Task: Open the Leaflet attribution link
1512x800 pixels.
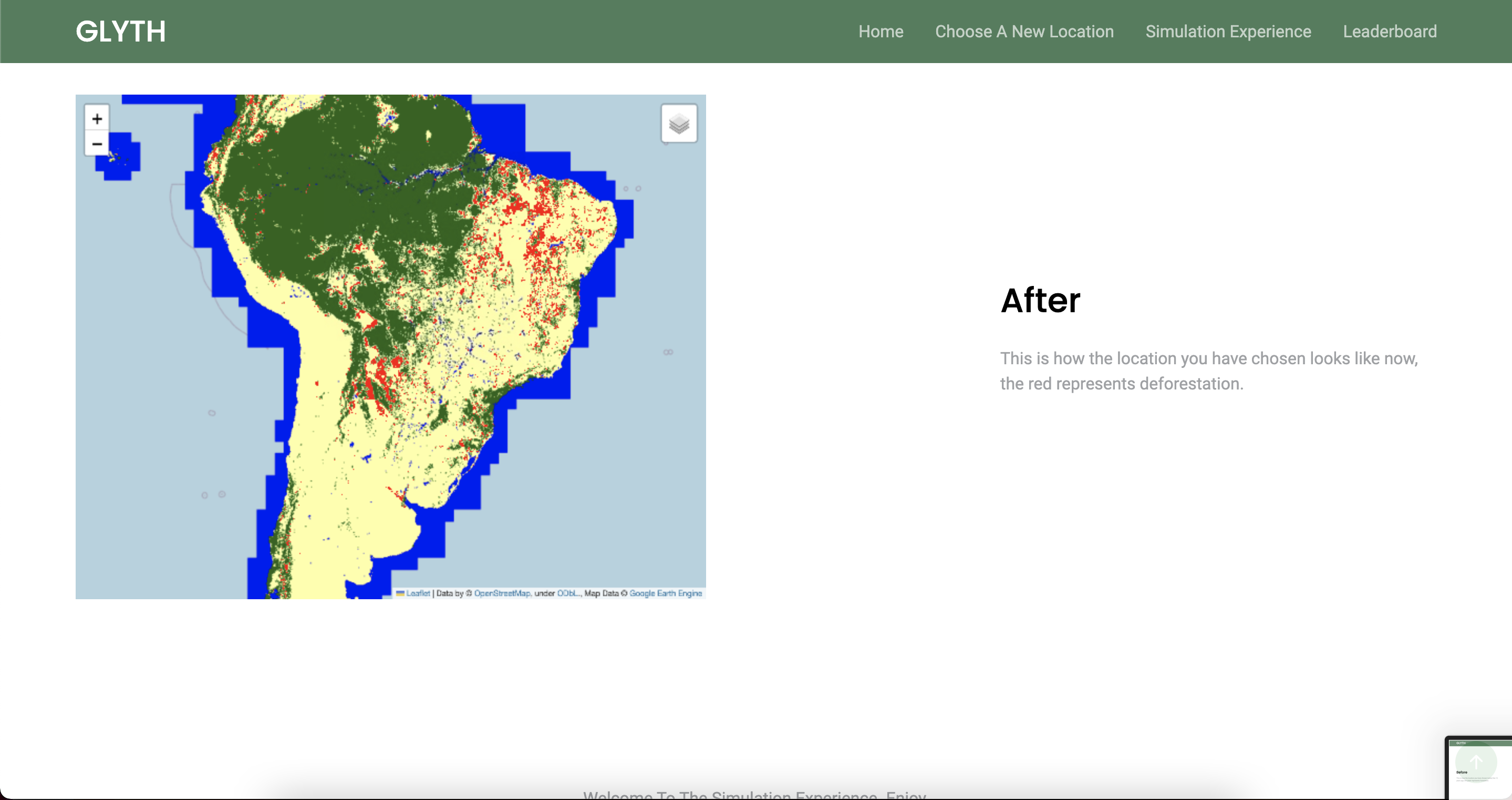Action: [x=418, y=593]
